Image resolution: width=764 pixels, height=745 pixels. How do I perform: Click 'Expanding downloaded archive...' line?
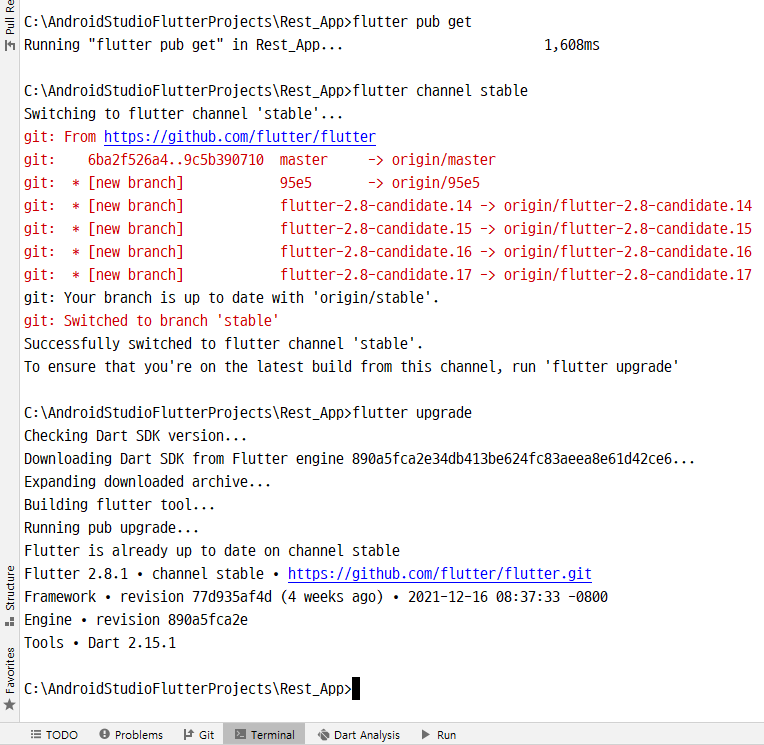(x=148, y=482)
